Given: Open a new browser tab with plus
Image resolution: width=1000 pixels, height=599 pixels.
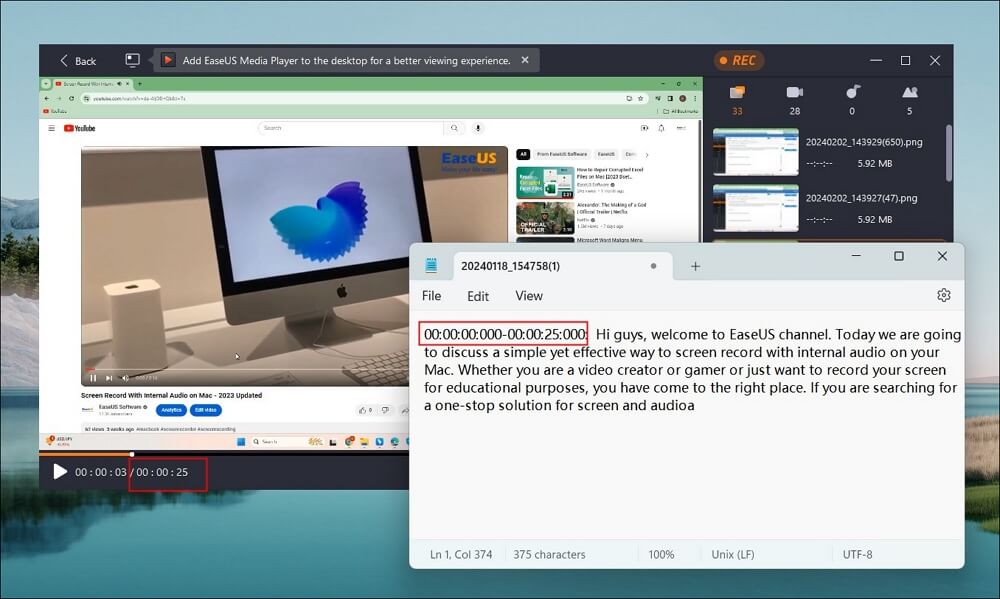Looking at the screenshot, I should point(140,84).
